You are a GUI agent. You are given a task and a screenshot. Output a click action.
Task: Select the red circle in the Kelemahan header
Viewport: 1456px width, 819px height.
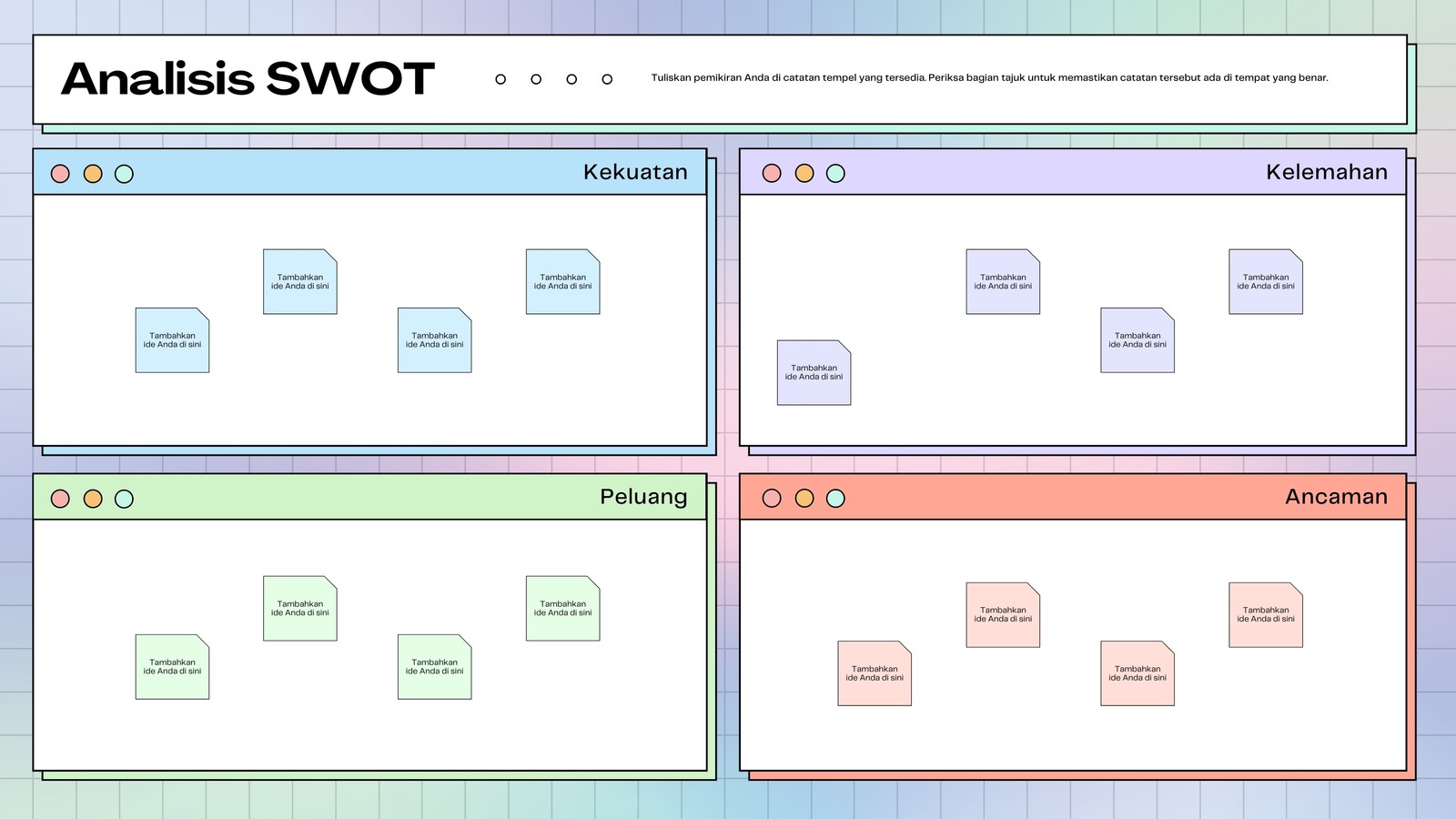(x=772, y=173)
